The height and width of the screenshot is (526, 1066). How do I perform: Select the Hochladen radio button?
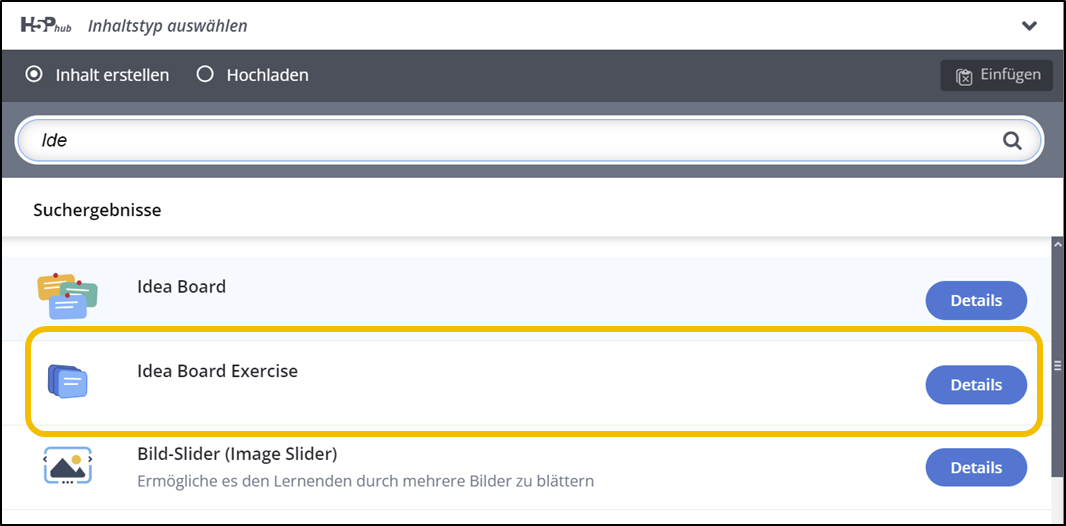[205, 74]
